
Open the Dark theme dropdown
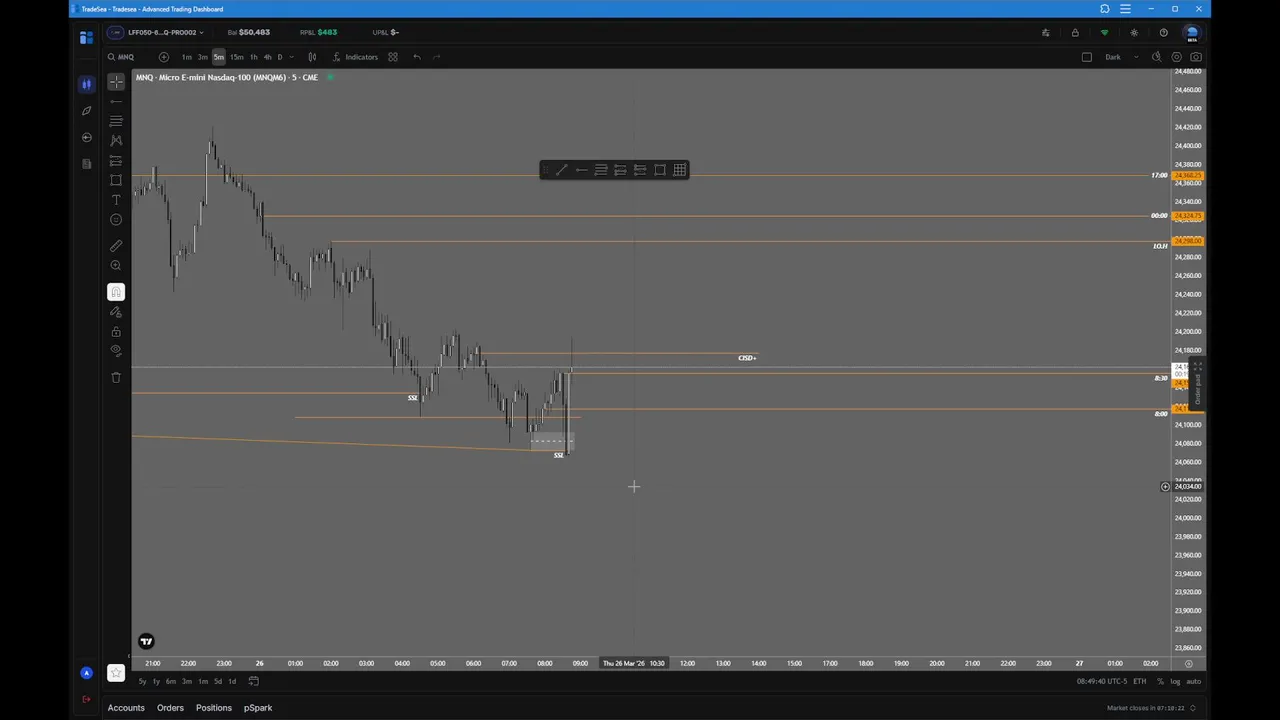(x=1120, y=57)
